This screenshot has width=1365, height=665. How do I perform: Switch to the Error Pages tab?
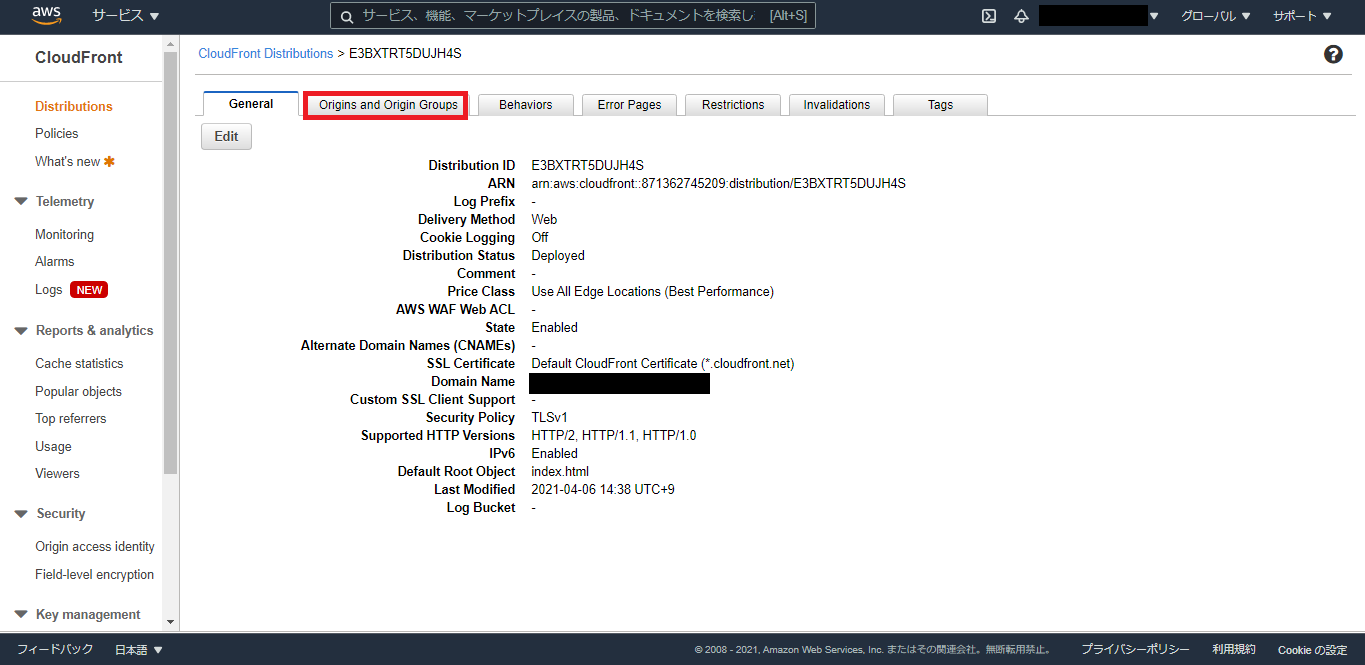pyautogui.click(x=629, y=105)
